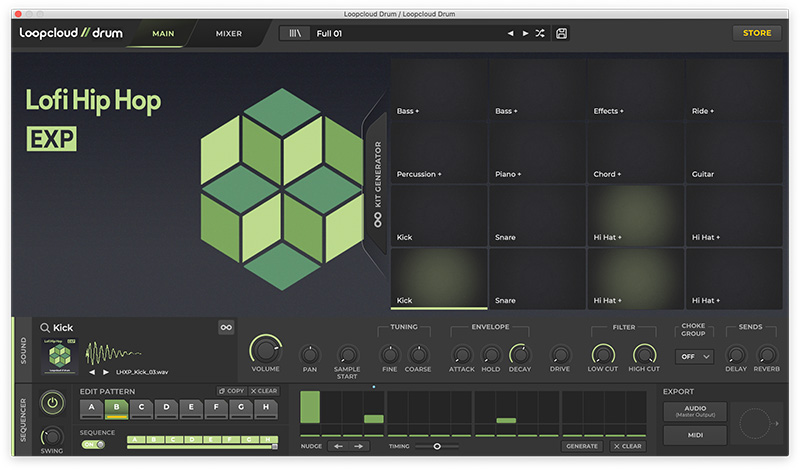Click the sequence length bar handle
Image resolution: width=800 pixels, height=470 pixels.
tap(275, 447)
